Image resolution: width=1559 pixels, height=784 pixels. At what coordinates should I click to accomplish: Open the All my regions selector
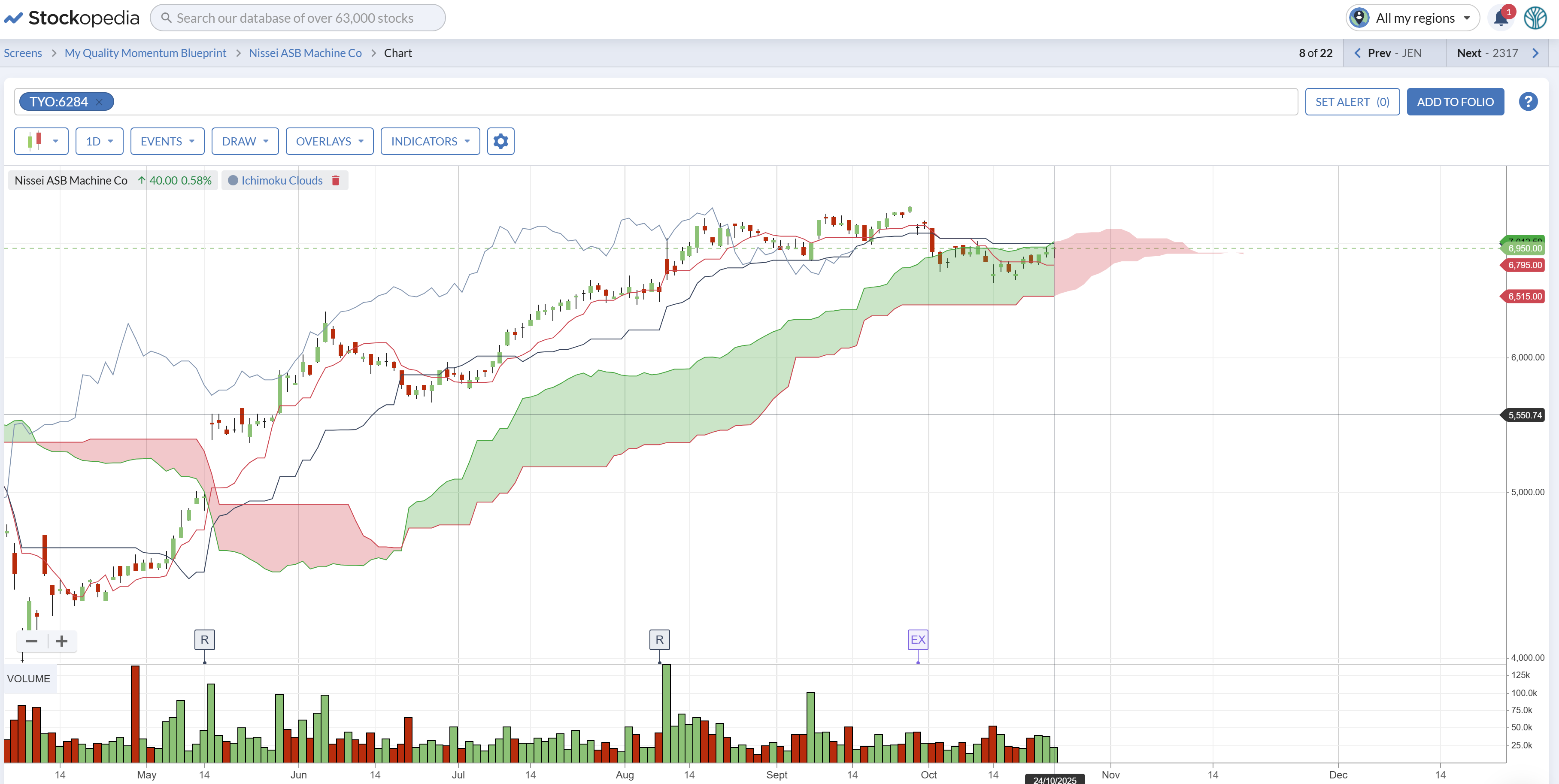1413,18
